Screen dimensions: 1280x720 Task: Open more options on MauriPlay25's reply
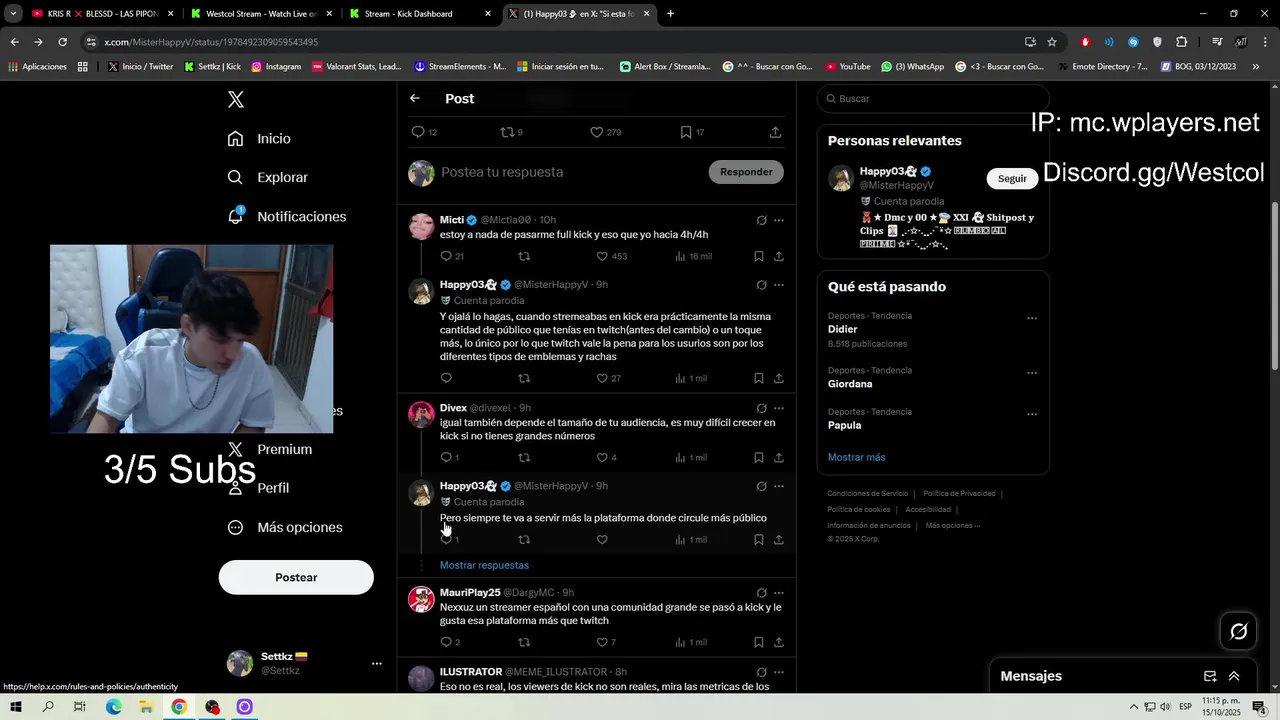[x=778, y=593]
